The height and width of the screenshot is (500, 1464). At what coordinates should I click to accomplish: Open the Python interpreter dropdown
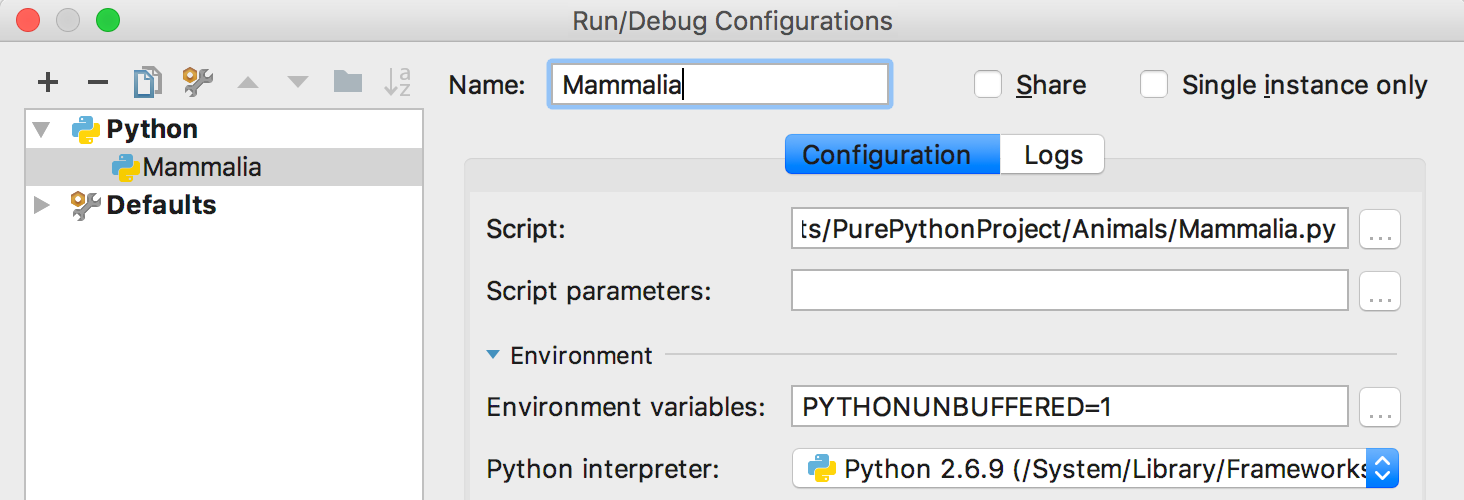coord(1382,468)
